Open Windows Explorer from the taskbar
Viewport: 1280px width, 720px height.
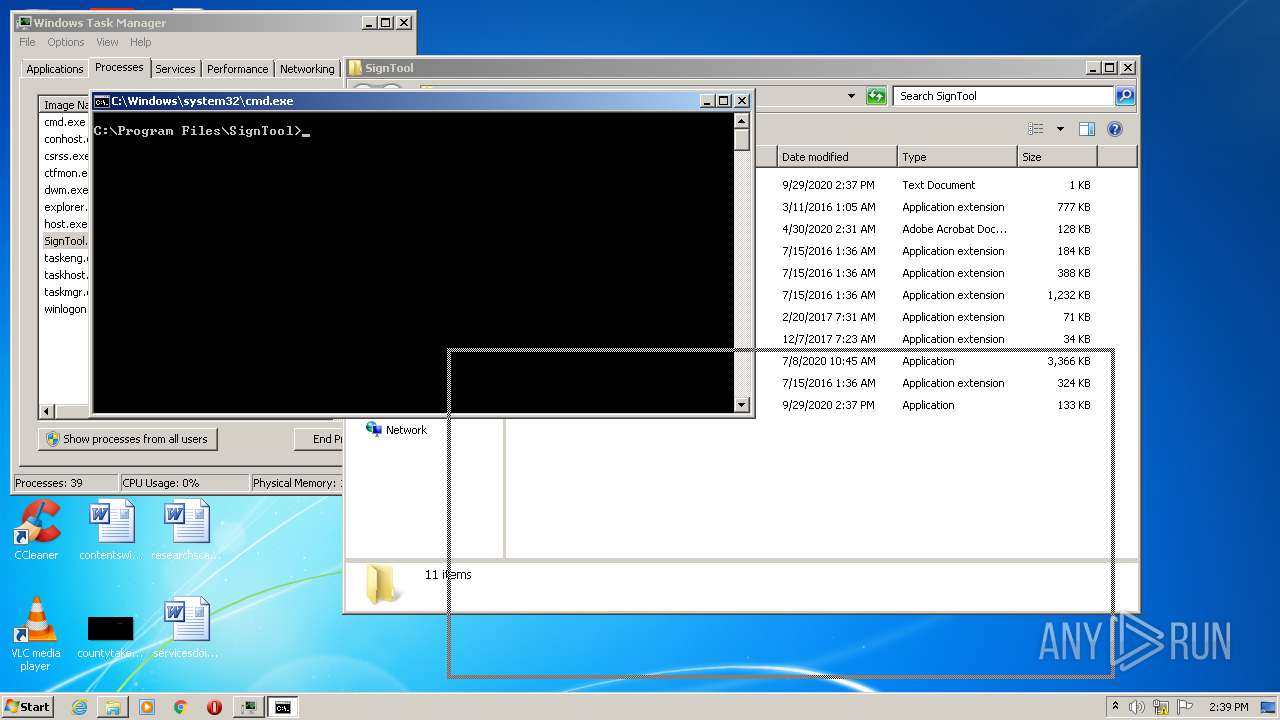point(113,707)
